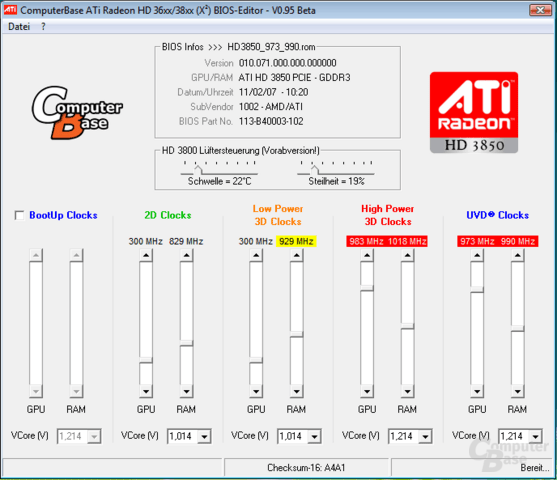This screenshot has height=480, width=557.
Task: Click the red 990 MHz UVD RAM value
Action: point(518,242)
